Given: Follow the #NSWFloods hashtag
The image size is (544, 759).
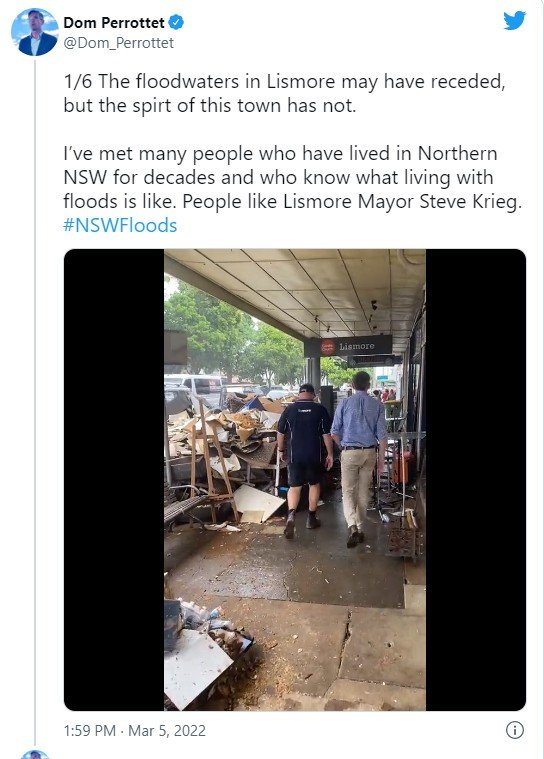Looking at the screenshot, I should coord(120,226).
